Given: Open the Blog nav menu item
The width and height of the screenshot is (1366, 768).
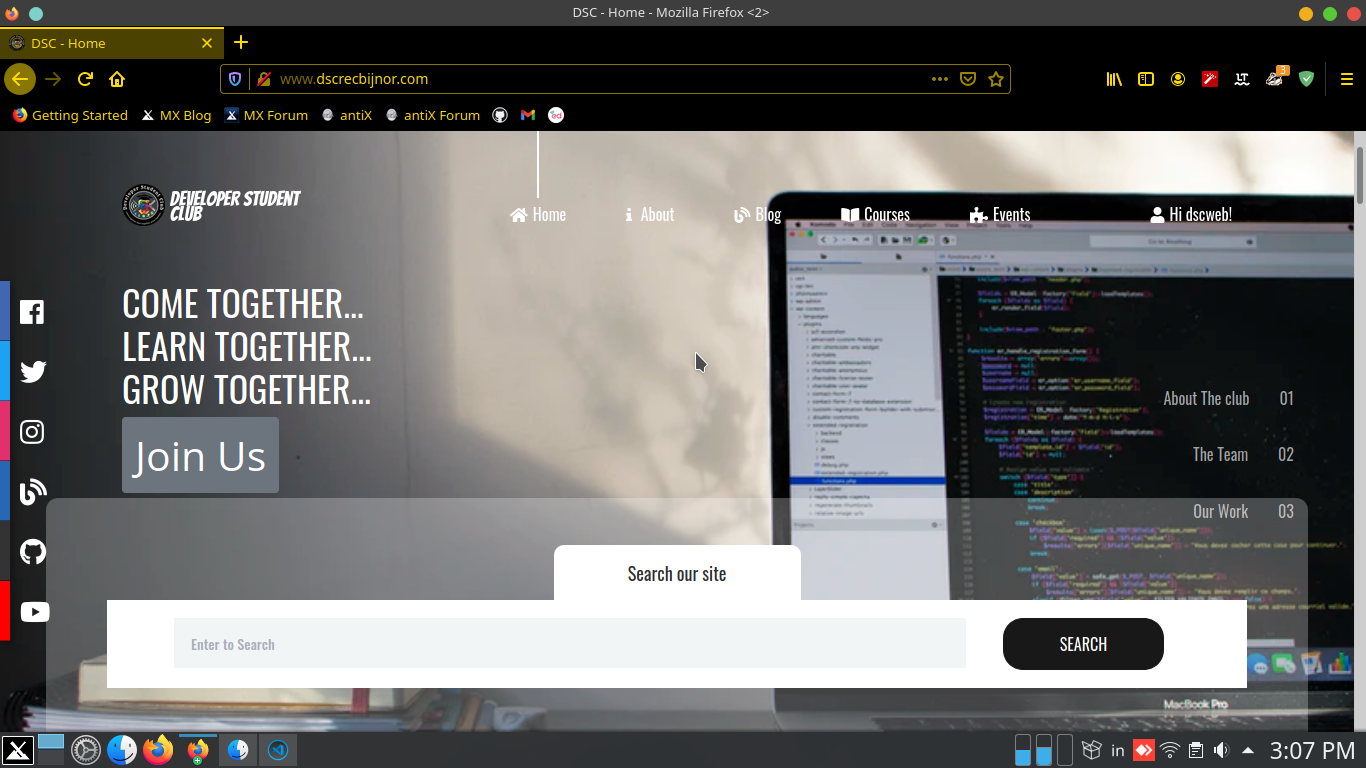Looking at the screenshot, I should point(757,214).
